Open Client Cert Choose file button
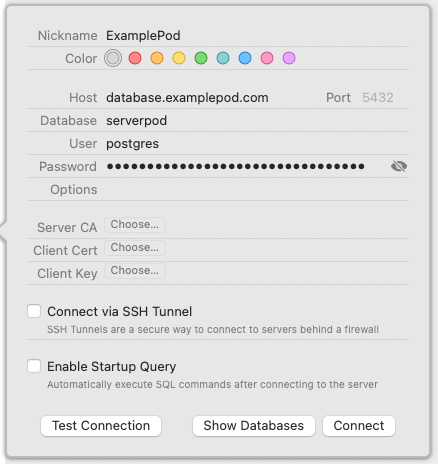 tap(135, 248)
